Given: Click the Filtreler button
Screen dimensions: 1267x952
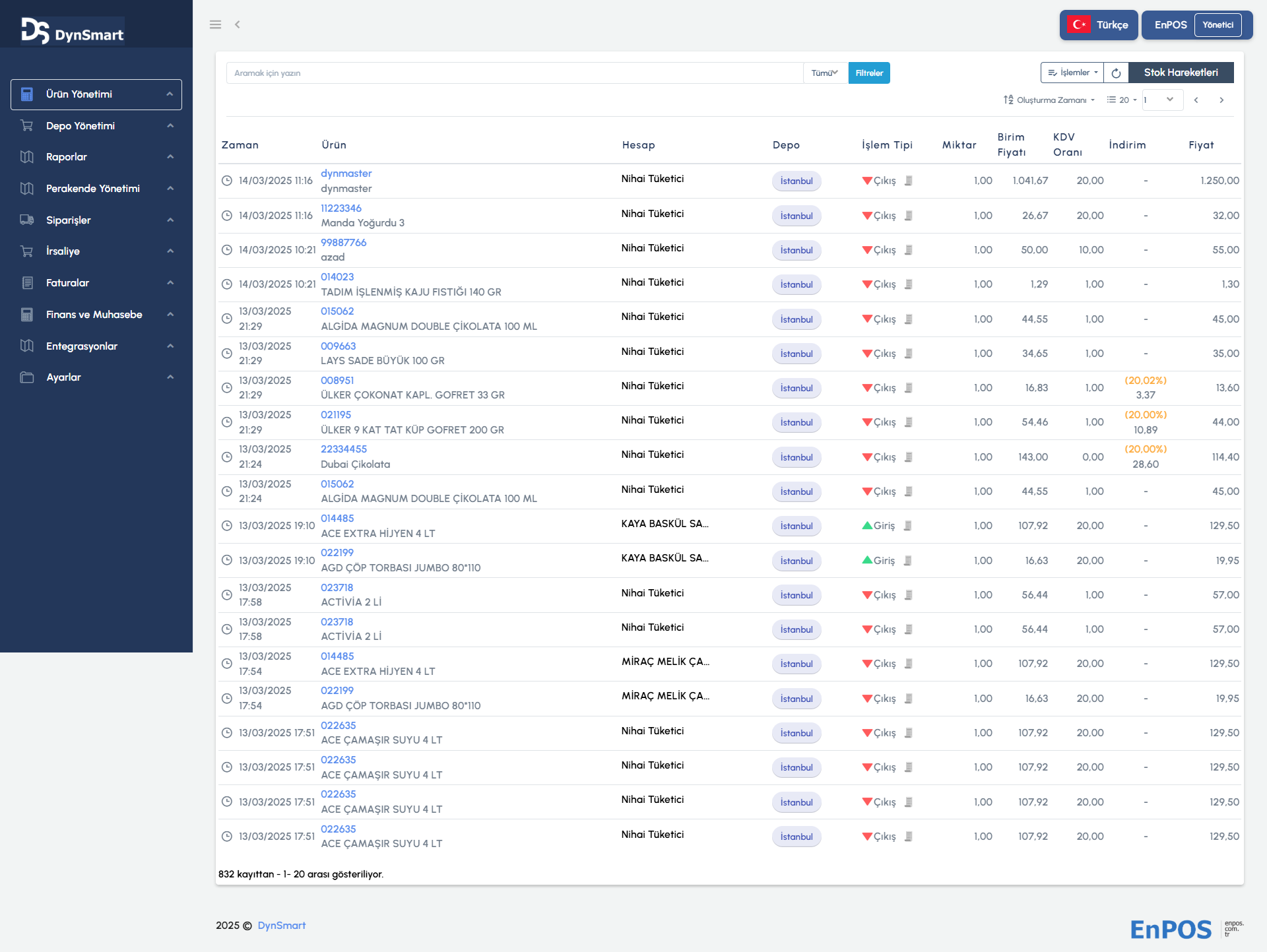Looking at the screenshot, I should coord(869,73).
